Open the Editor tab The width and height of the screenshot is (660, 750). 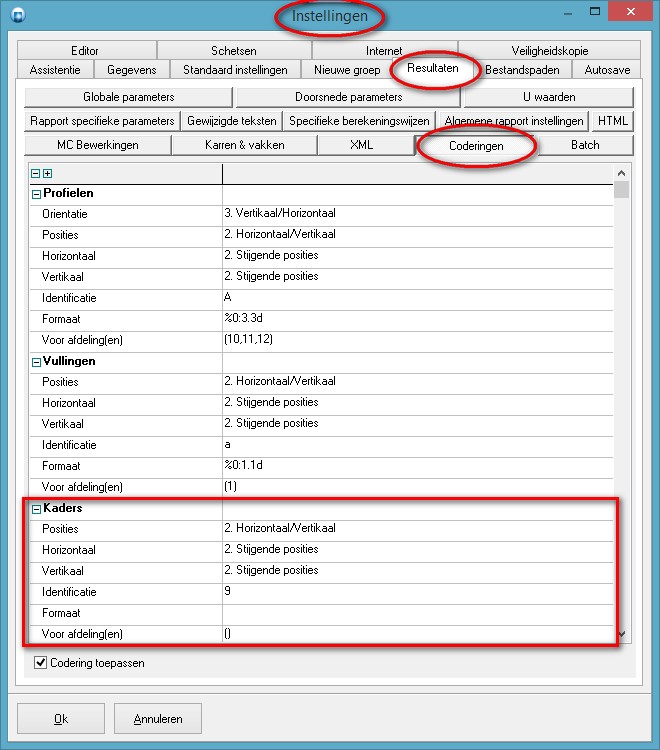[x=87, y=51]
